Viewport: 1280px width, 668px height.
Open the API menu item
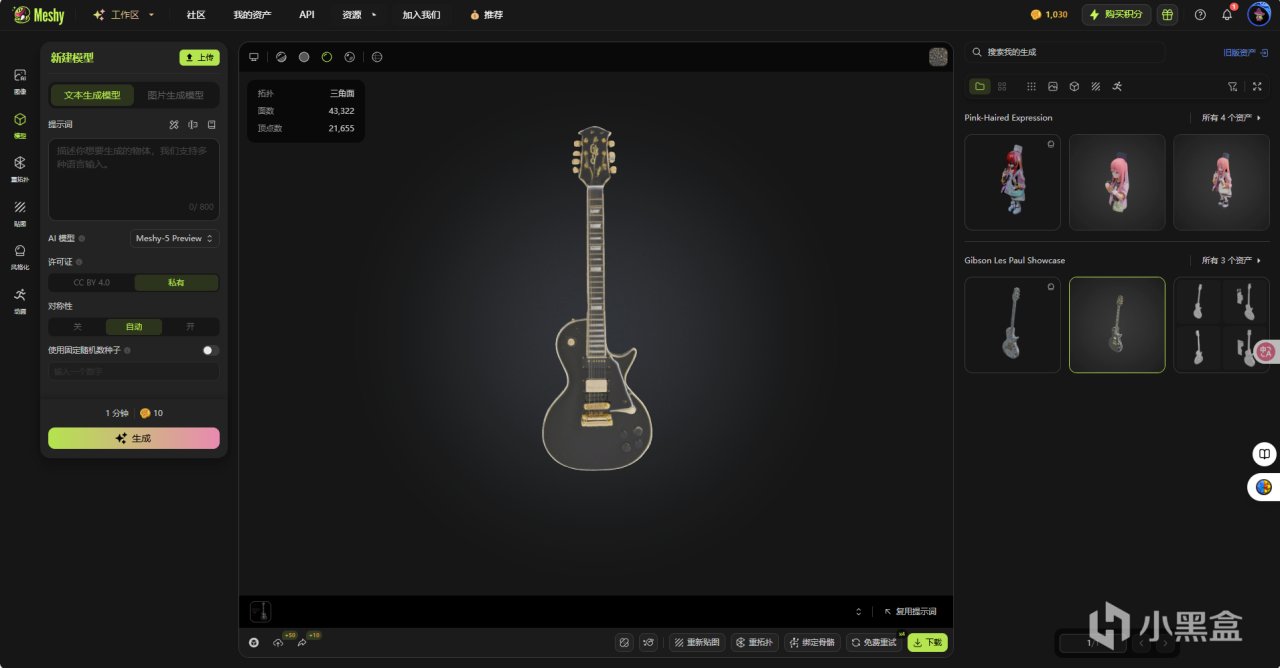click(x=307, y=15)
